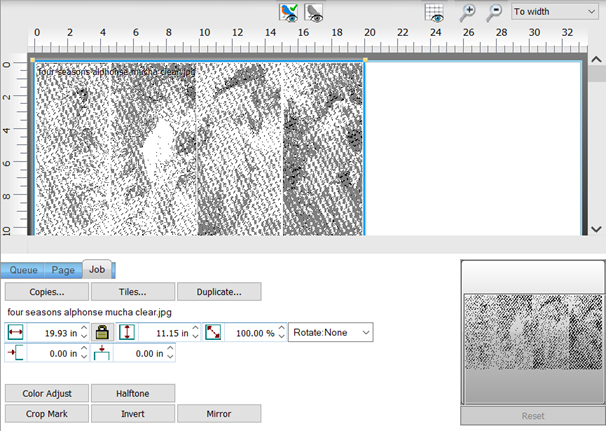Image resolution: width=606 pixels, height=431 pixels.
Task: Zoom out with the magnifier minus icon
Action: click(494, 12)
